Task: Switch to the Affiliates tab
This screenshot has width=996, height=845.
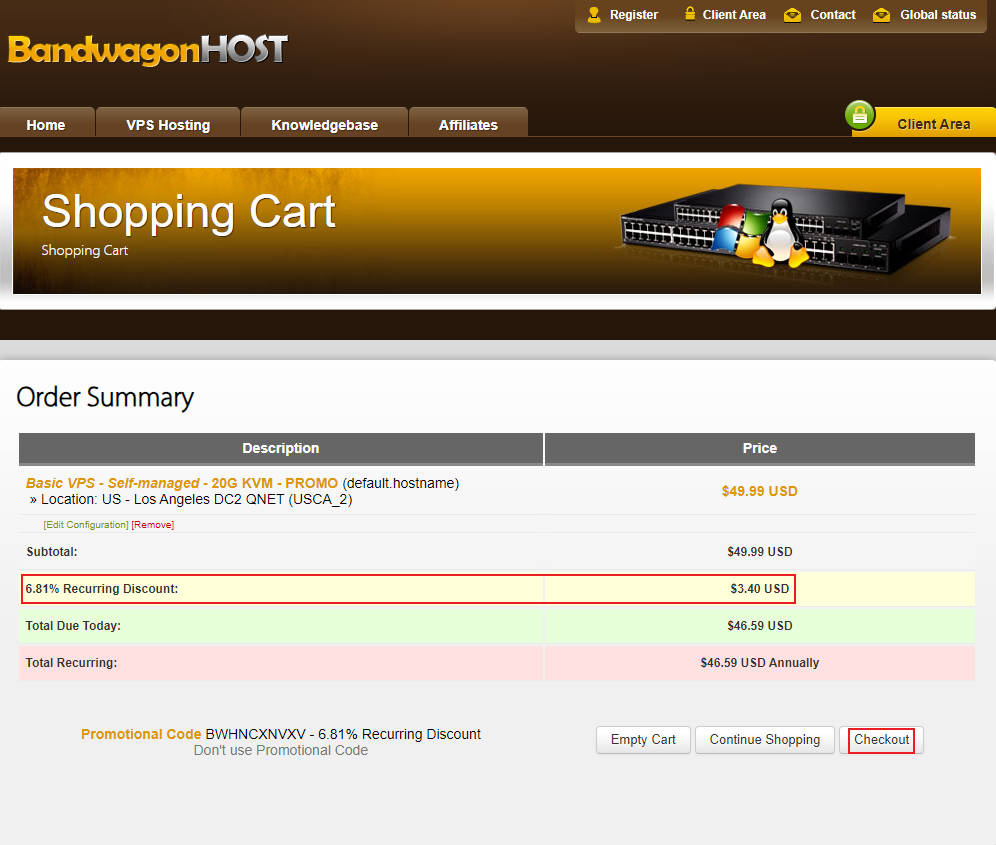Action: point(468,125)
